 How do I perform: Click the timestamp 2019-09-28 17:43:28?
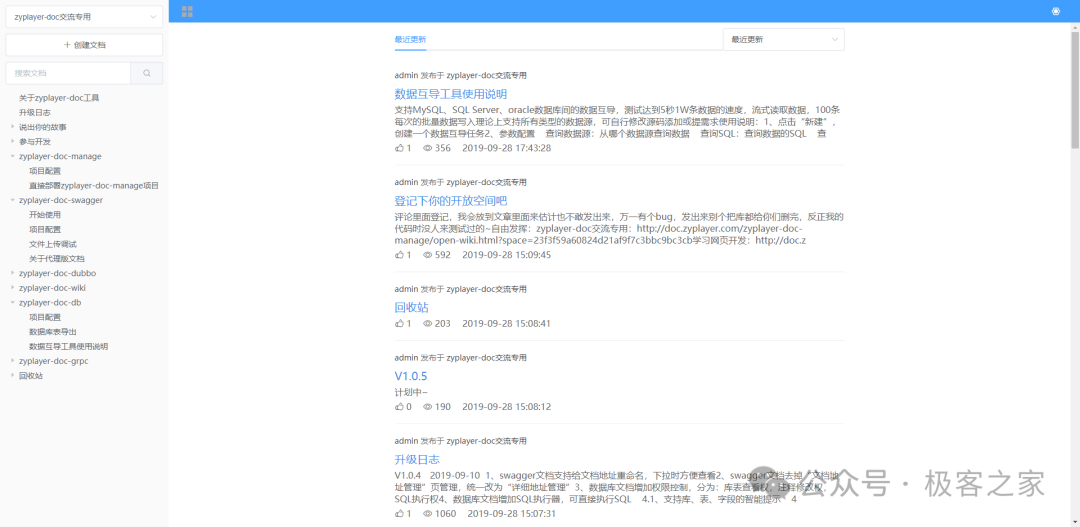506,148
